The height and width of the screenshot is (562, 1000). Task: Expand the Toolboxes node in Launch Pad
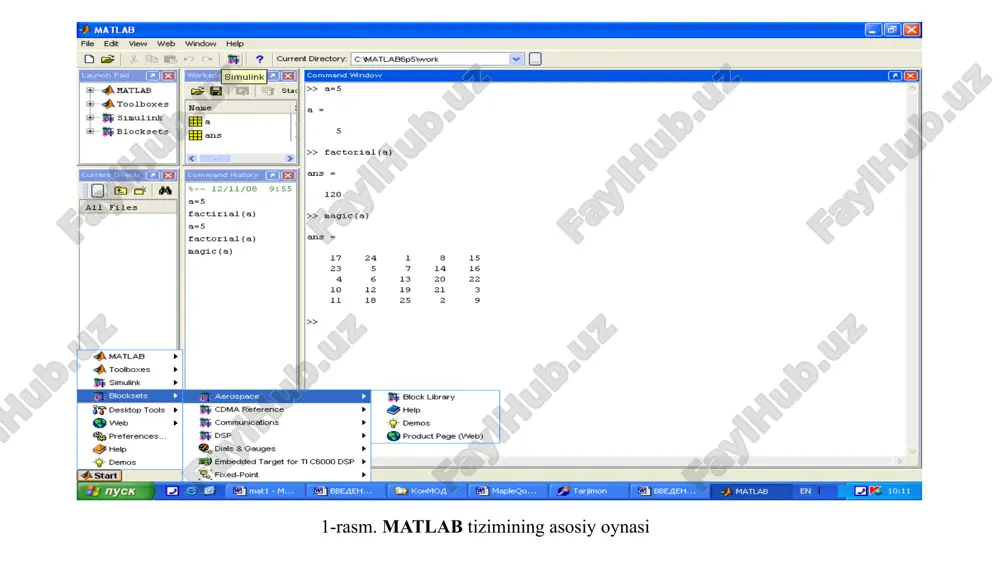click(90, 104)
